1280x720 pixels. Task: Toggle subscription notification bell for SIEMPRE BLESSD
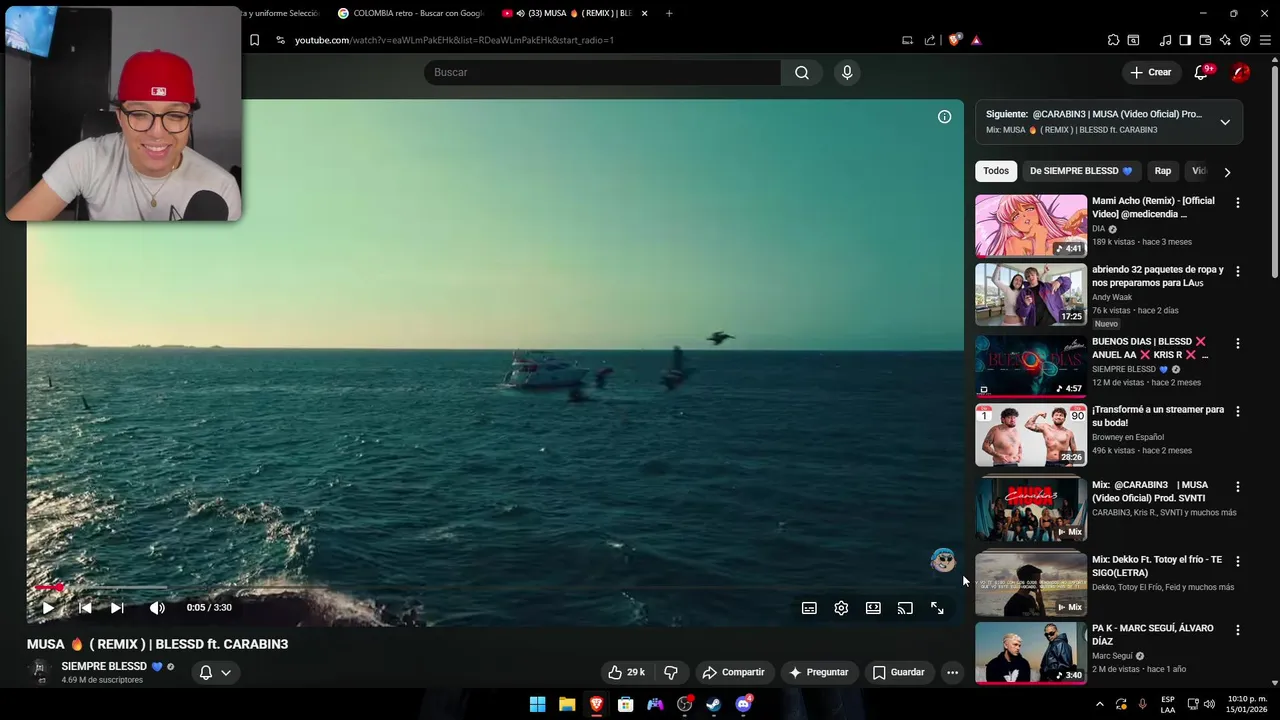(215, 672)
